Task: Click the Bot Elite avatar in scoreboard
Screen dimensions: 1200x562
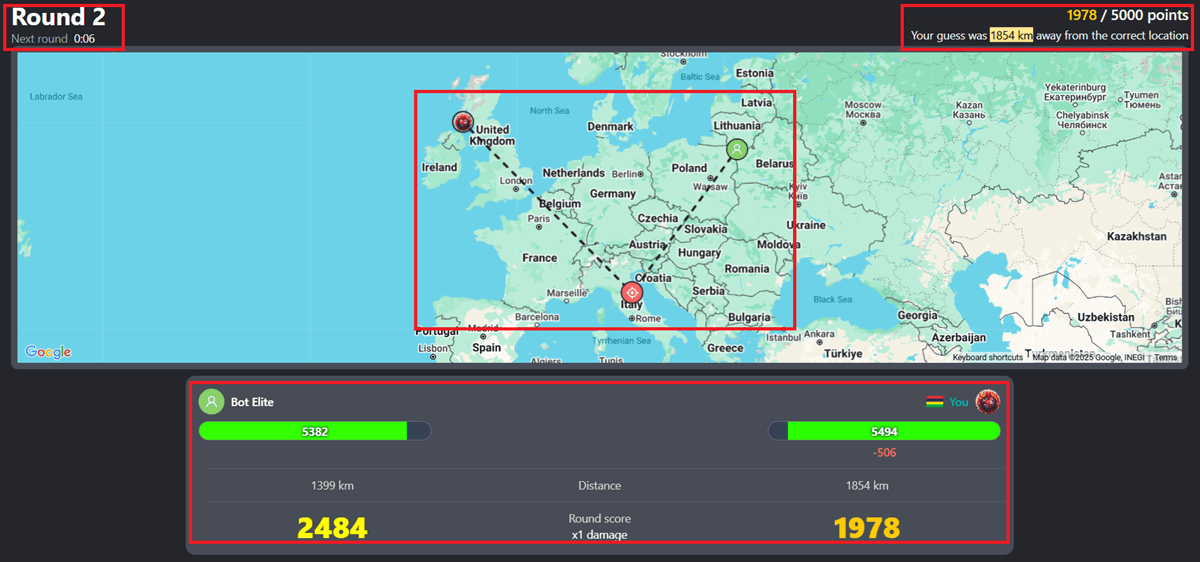Action: click(211, 402)
